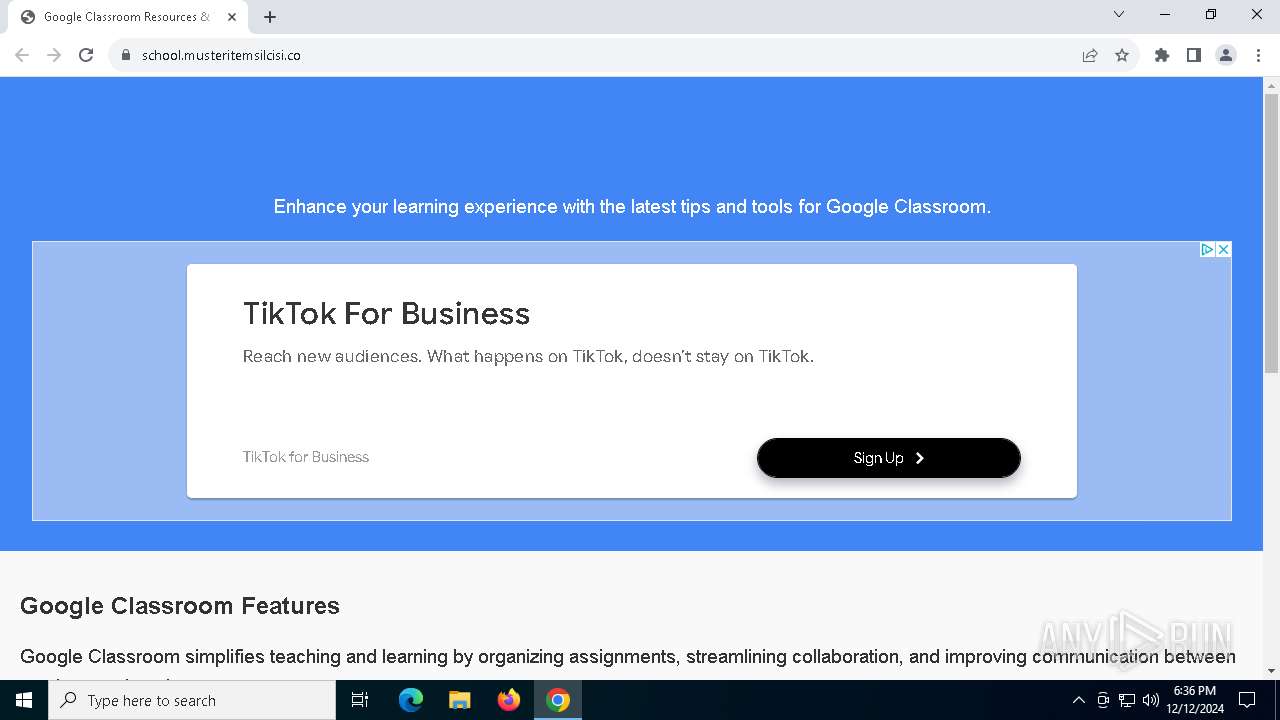Open the Windows Start menu
1280x720 pixels.
pyautogui.click(x=24, y=700)
